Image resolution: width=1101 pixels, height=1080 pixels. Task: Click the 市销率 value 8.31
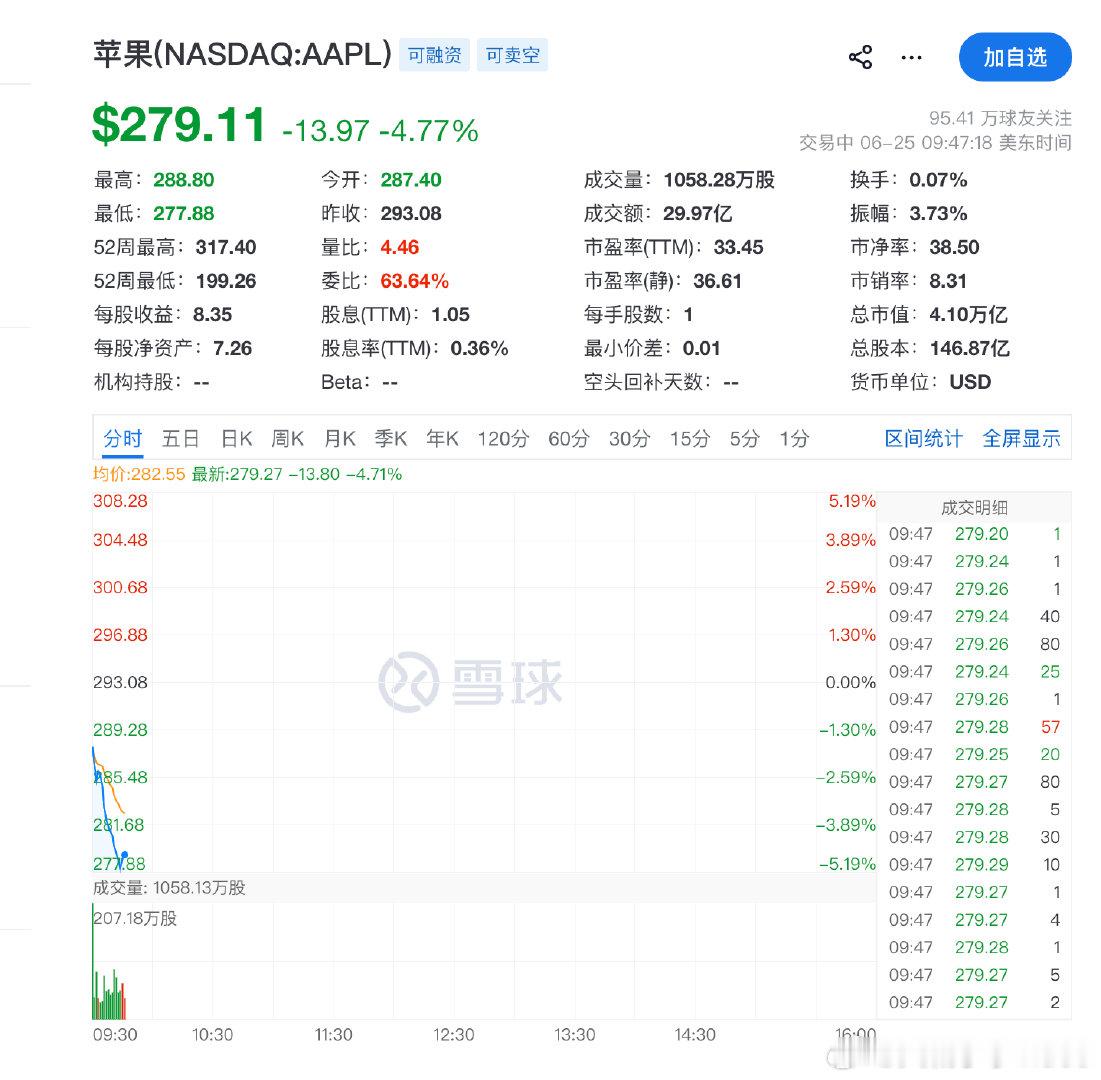point(948,281)
